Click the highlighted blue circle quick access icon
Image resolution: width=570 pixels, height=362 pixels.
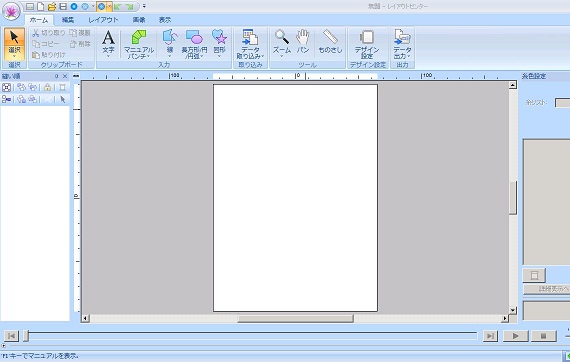click(x=101, y=7)
